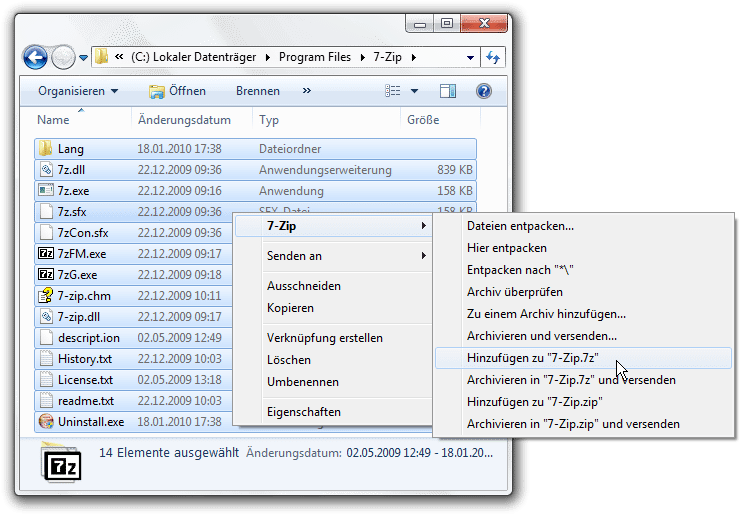Click the Brennen toolbar button
Image resolution: width=740 pixels, height=514 pixels.
coord(258,91)
